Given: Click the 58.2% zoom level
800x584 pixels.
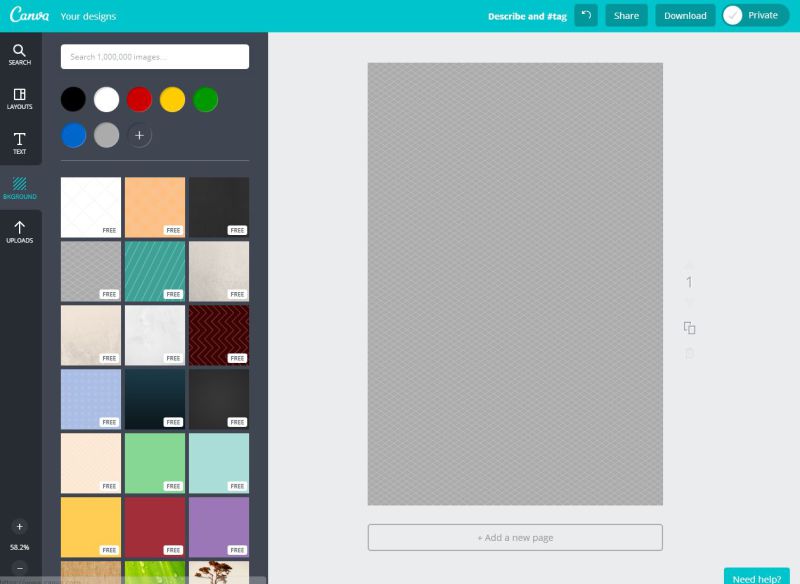Looking at the screenshot, I should click(19, 547).
